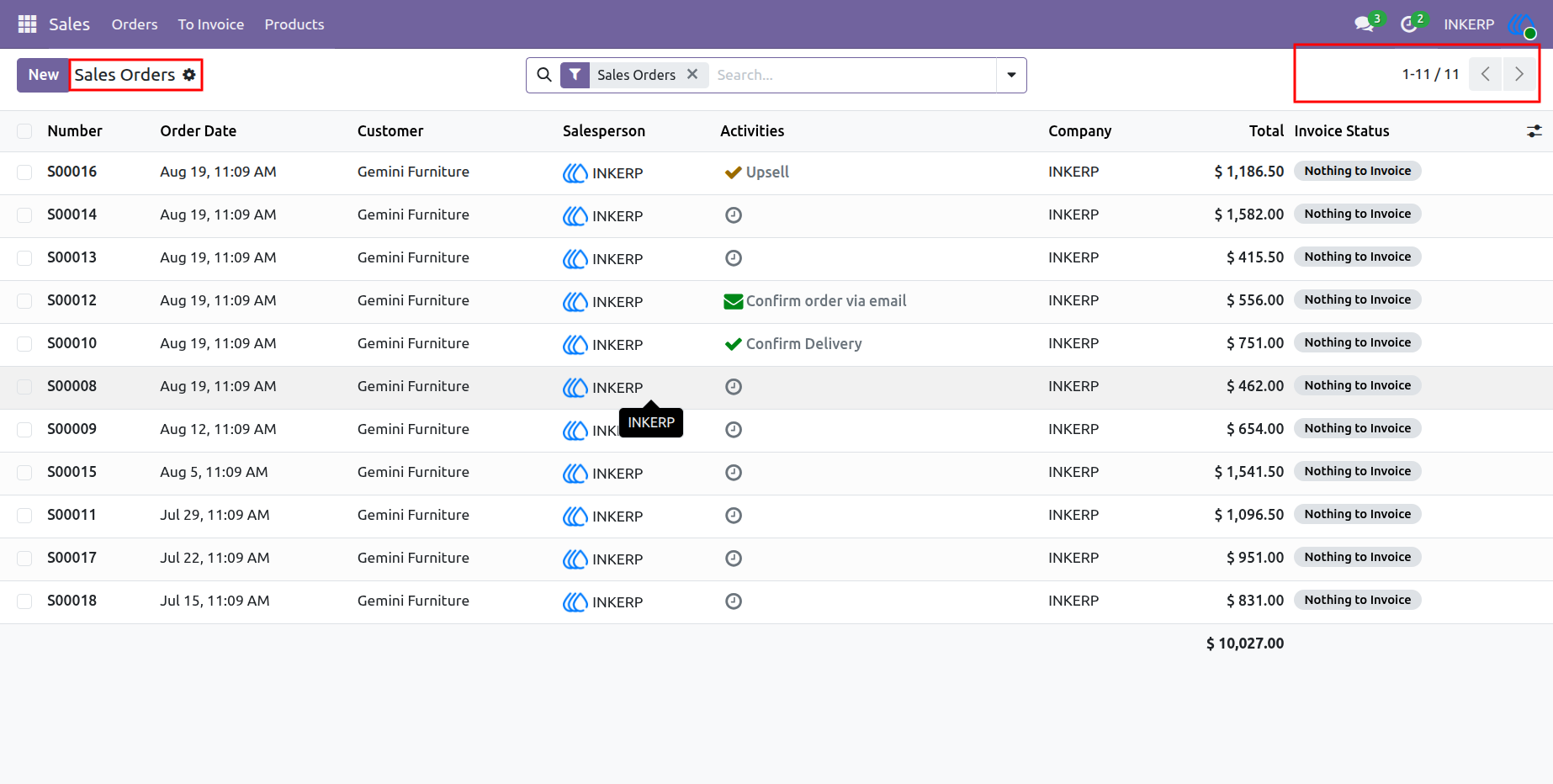Click the Sales app title

pos(69,24)
